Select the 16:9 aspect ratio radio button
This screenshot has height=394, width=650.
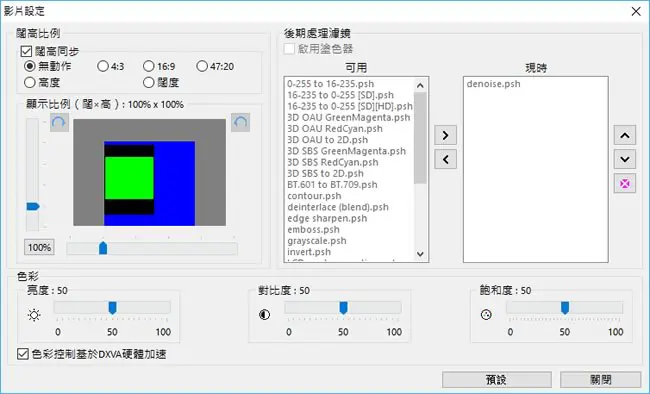pos(148,66)
